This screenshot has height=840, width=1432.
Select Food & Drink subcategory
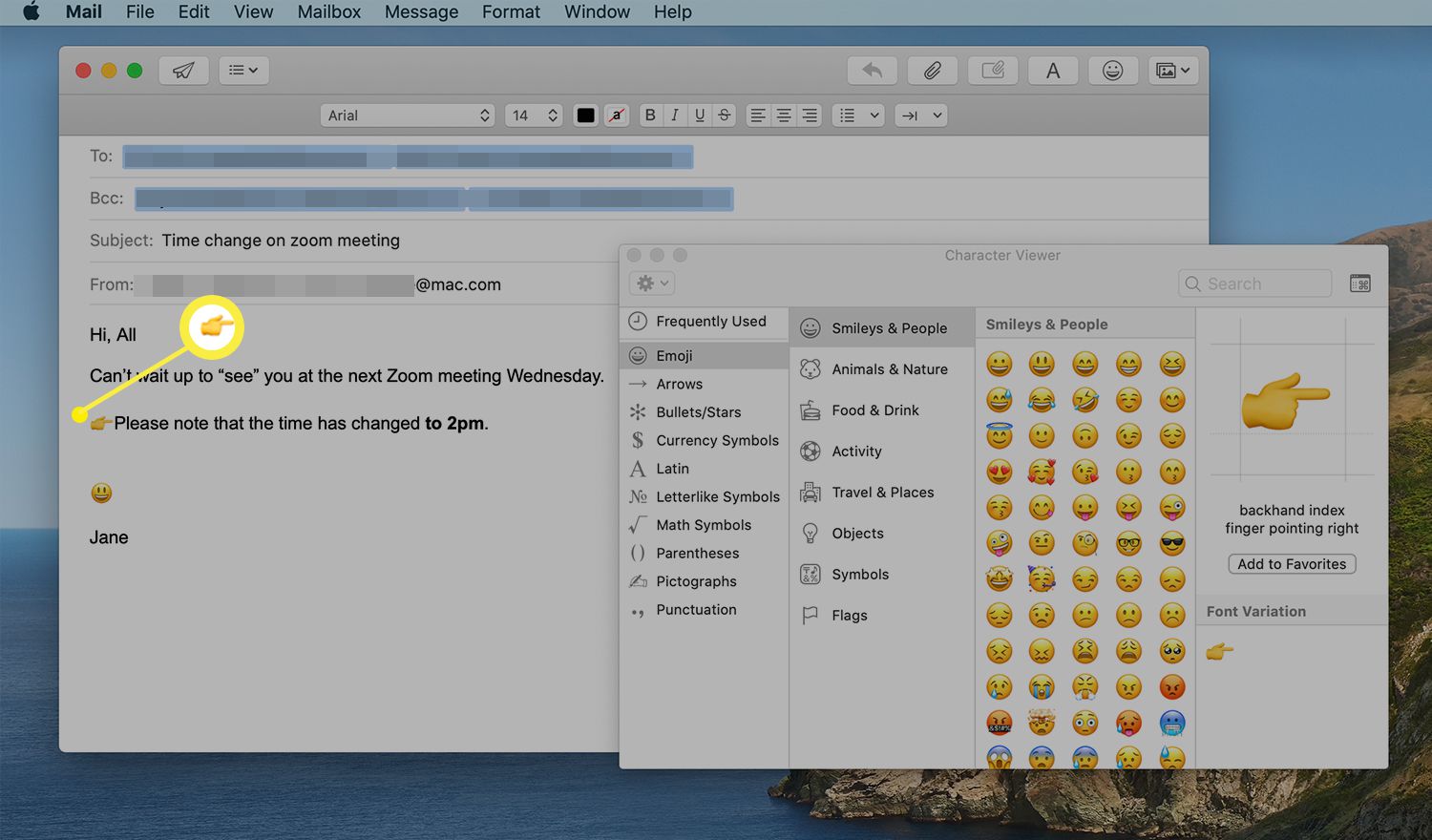[882, 410]
